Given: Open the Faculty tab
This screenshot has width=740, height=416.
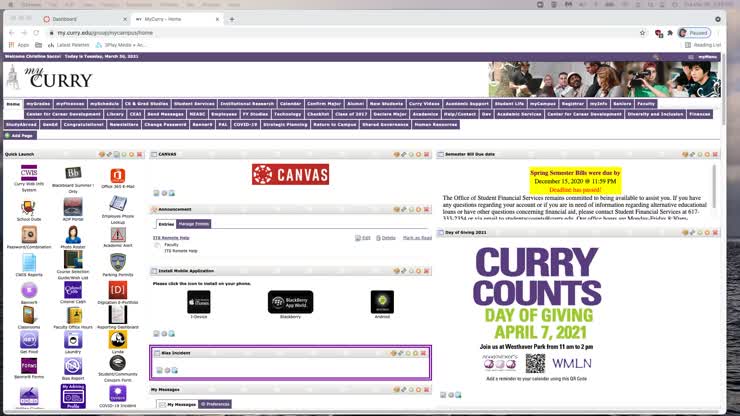Looking at the screenshot, I should (x=646, y=104).
